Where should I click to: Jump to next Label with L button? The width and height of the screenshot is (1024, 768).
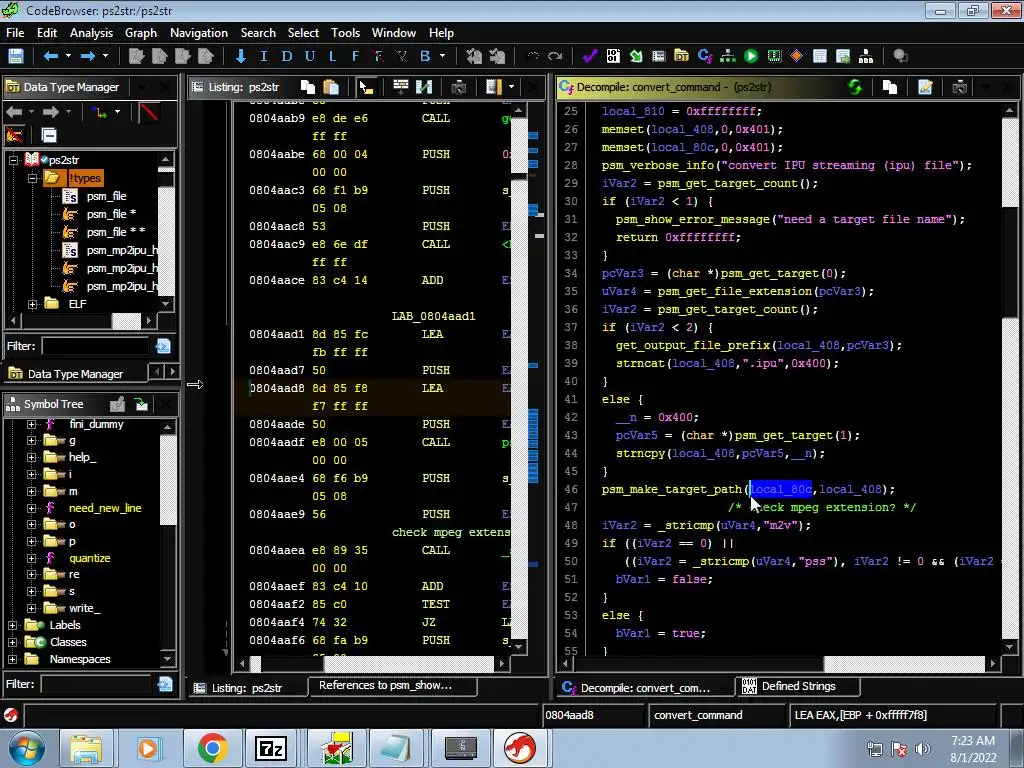click(x=332, y=56)
